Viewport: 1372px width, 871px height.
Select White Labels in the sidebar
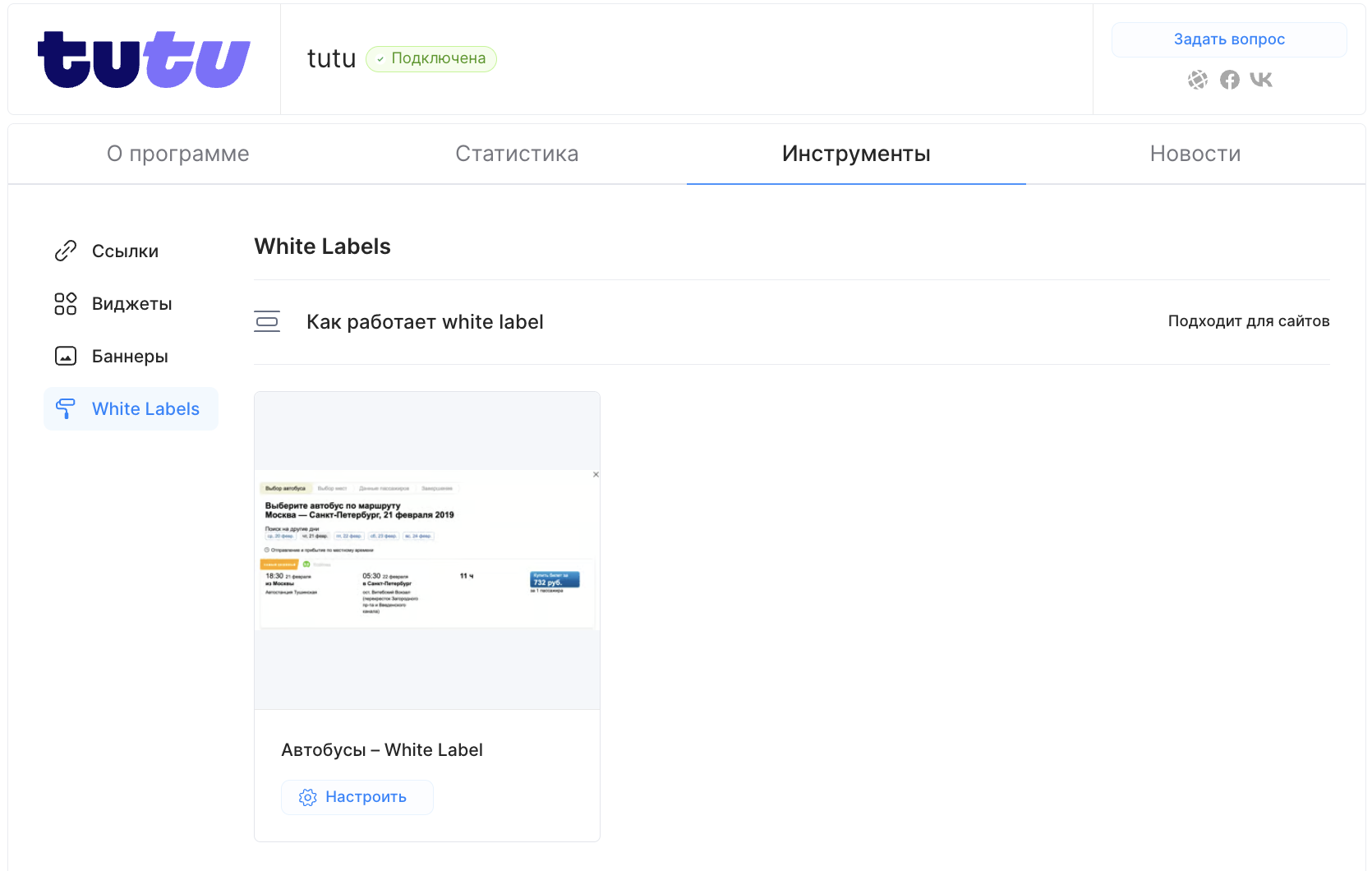tap(131, 408)
